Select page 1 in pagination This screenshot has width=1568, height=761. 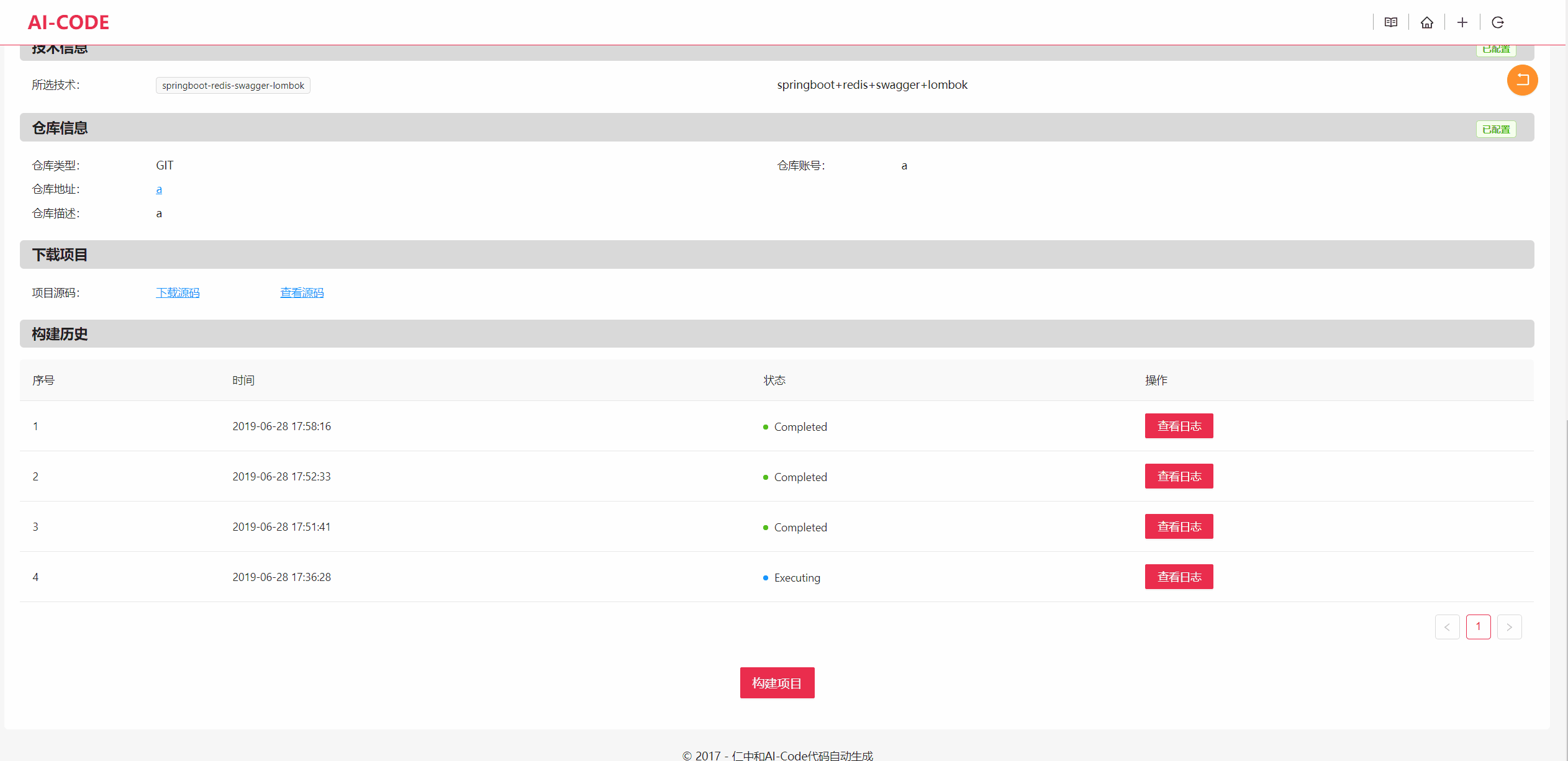[1478, 627]
